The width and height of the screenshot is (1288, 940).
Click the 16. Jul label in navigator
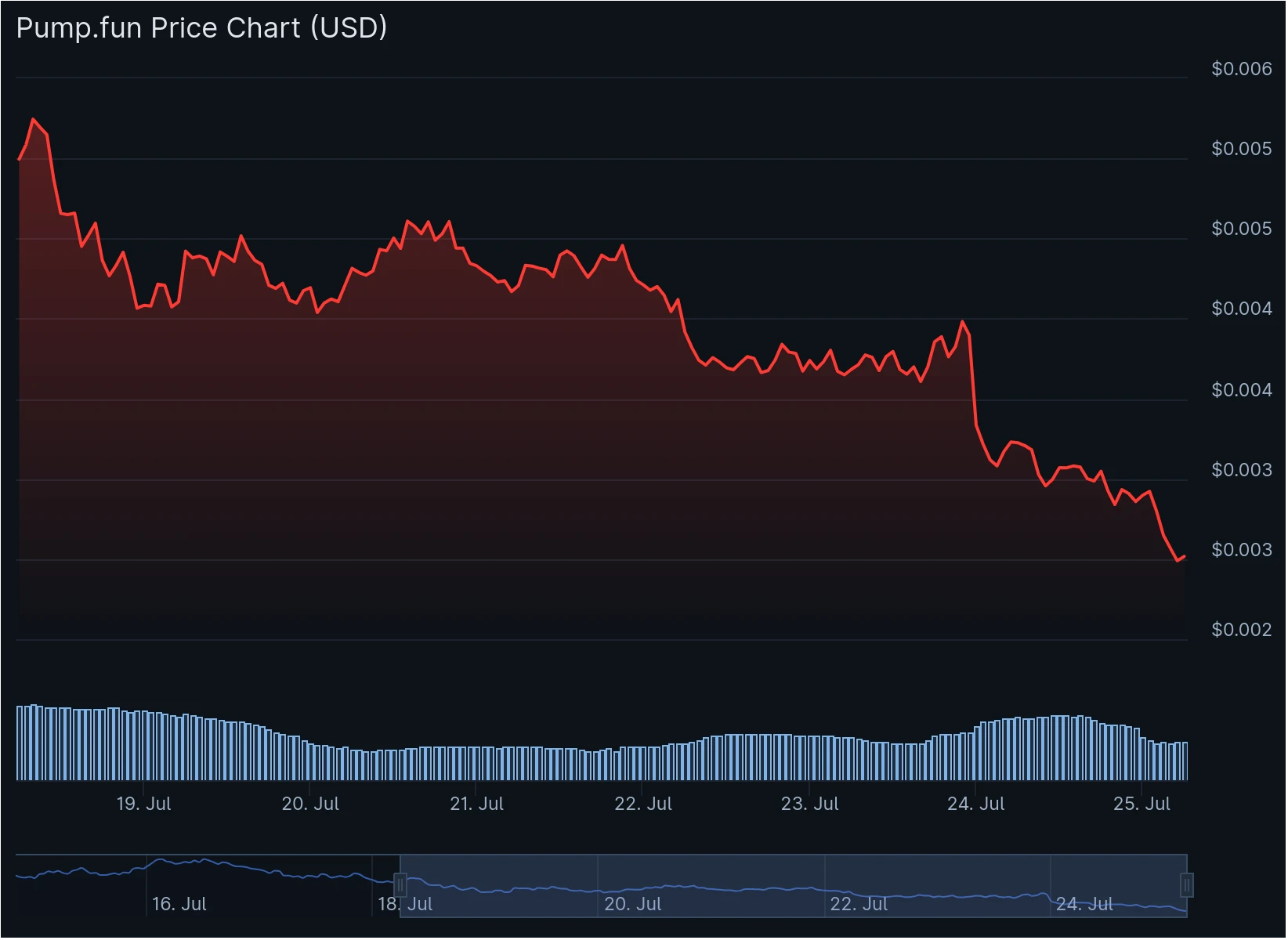(x=179, y=905)
